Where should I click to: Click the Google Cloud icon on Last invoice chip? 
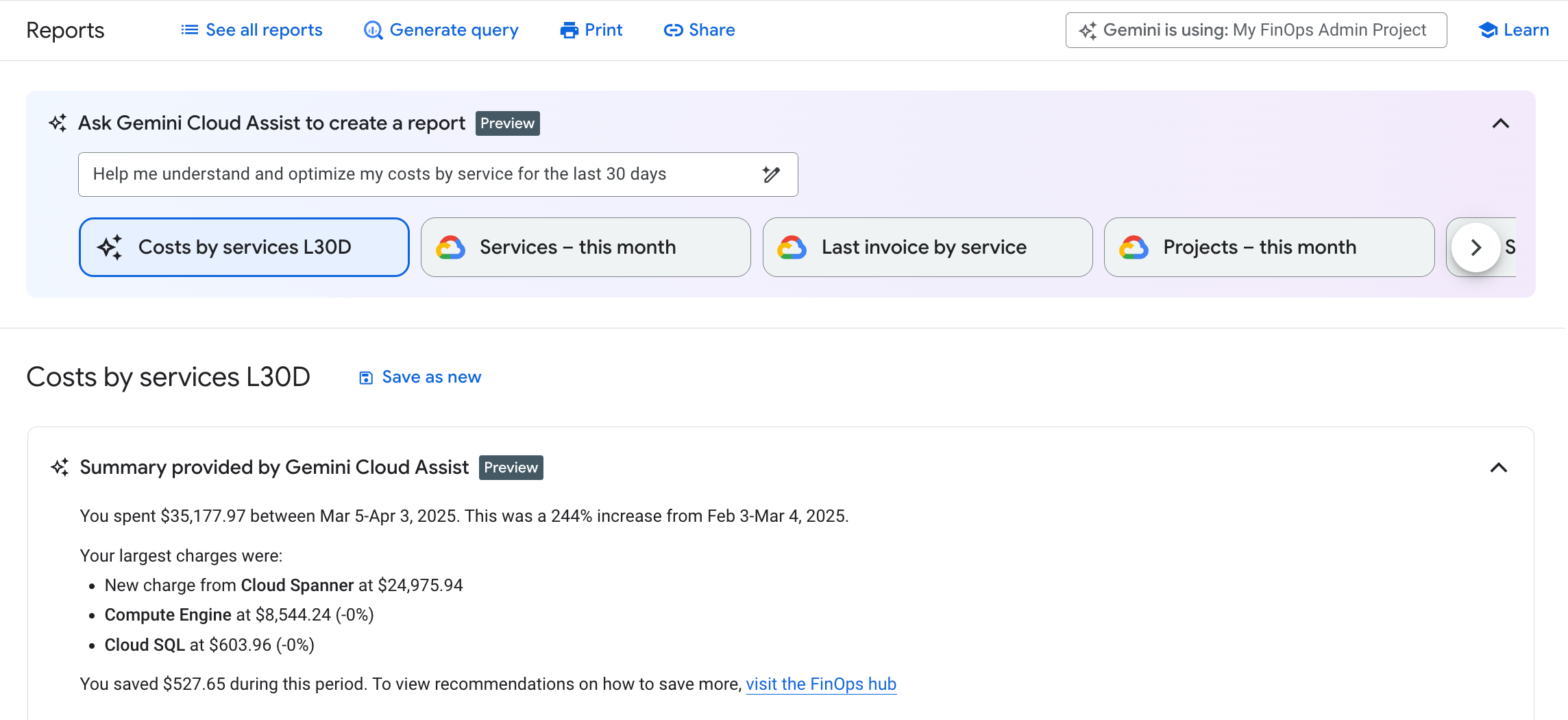793,247
